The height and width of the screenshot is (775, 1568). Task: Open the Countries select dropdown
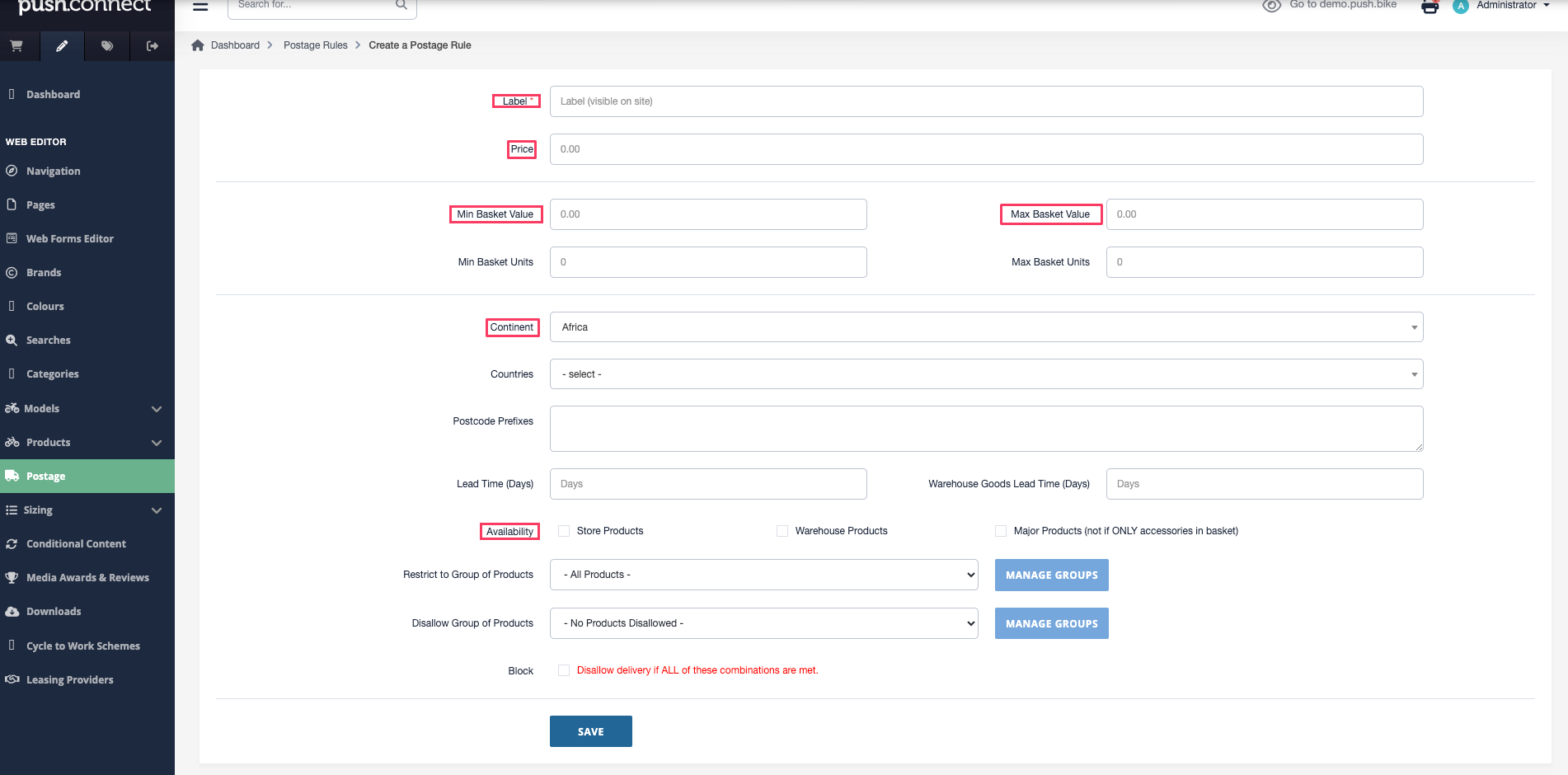coord(986,374)
